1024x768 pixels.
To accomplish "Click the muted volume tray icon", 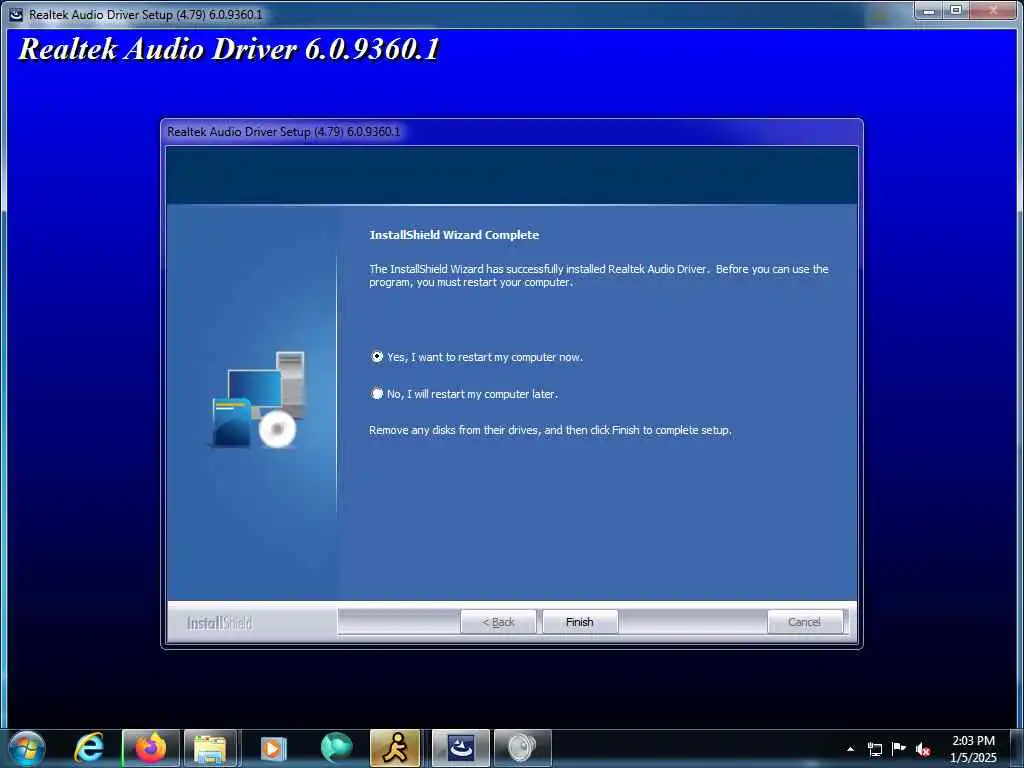I will (923, 749).
